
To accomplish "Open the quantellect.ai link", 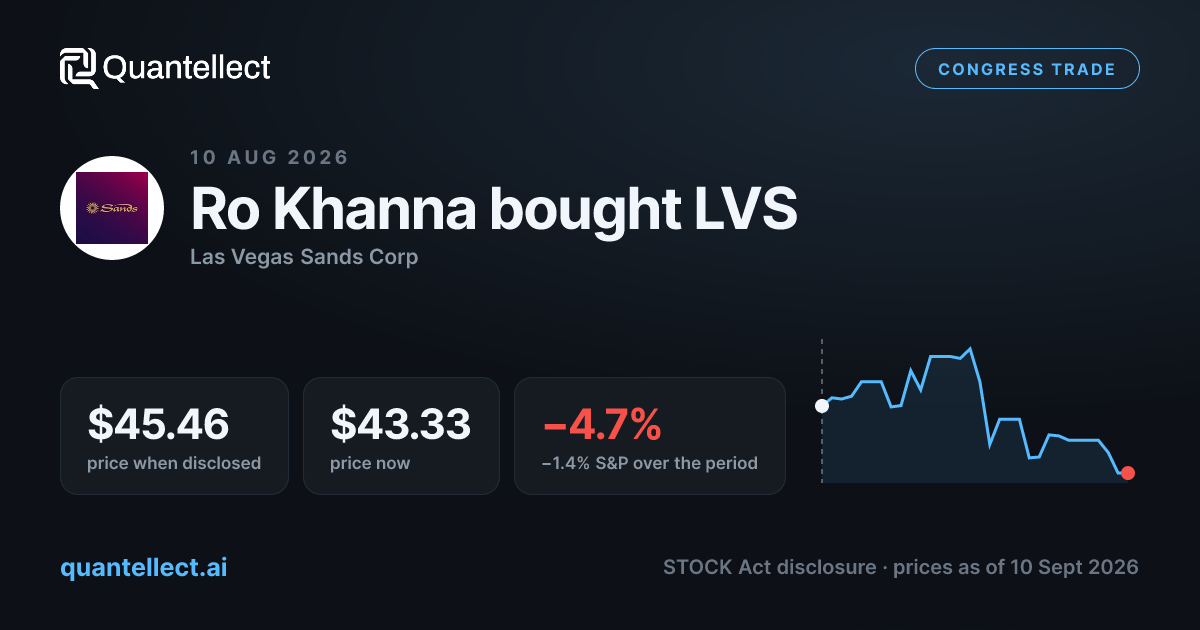I will point(144,567).
